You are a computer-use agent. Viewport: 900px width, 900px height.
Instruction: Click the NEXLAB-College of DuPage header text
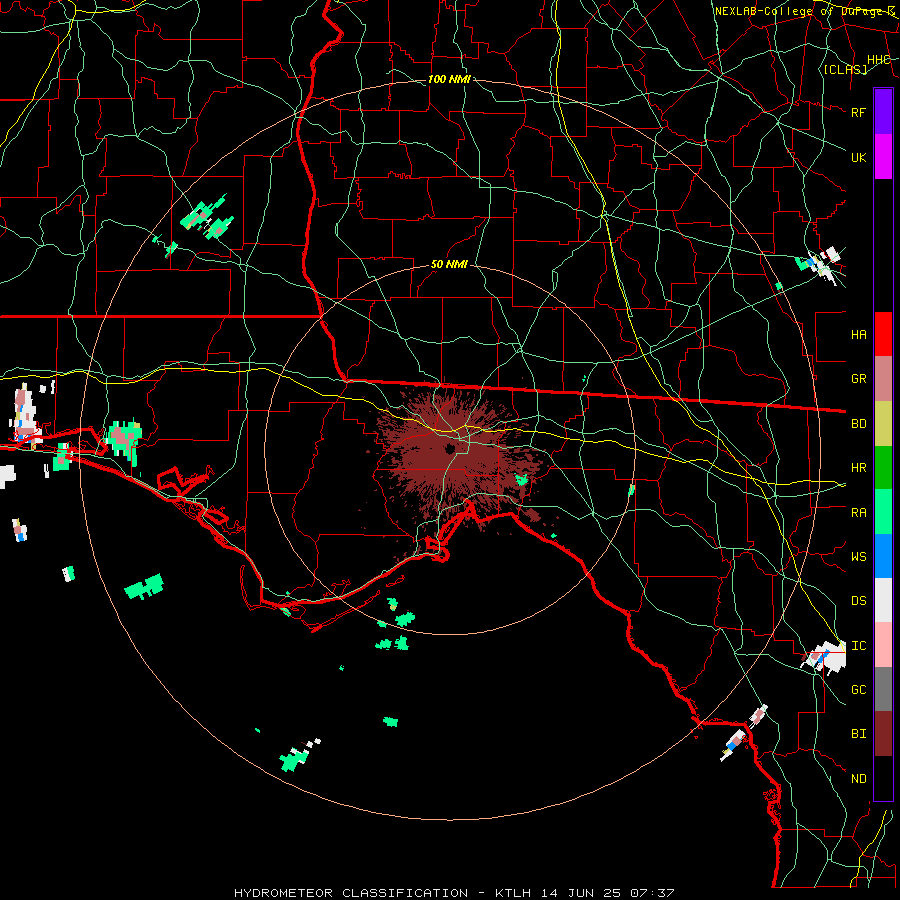(805, 11)
